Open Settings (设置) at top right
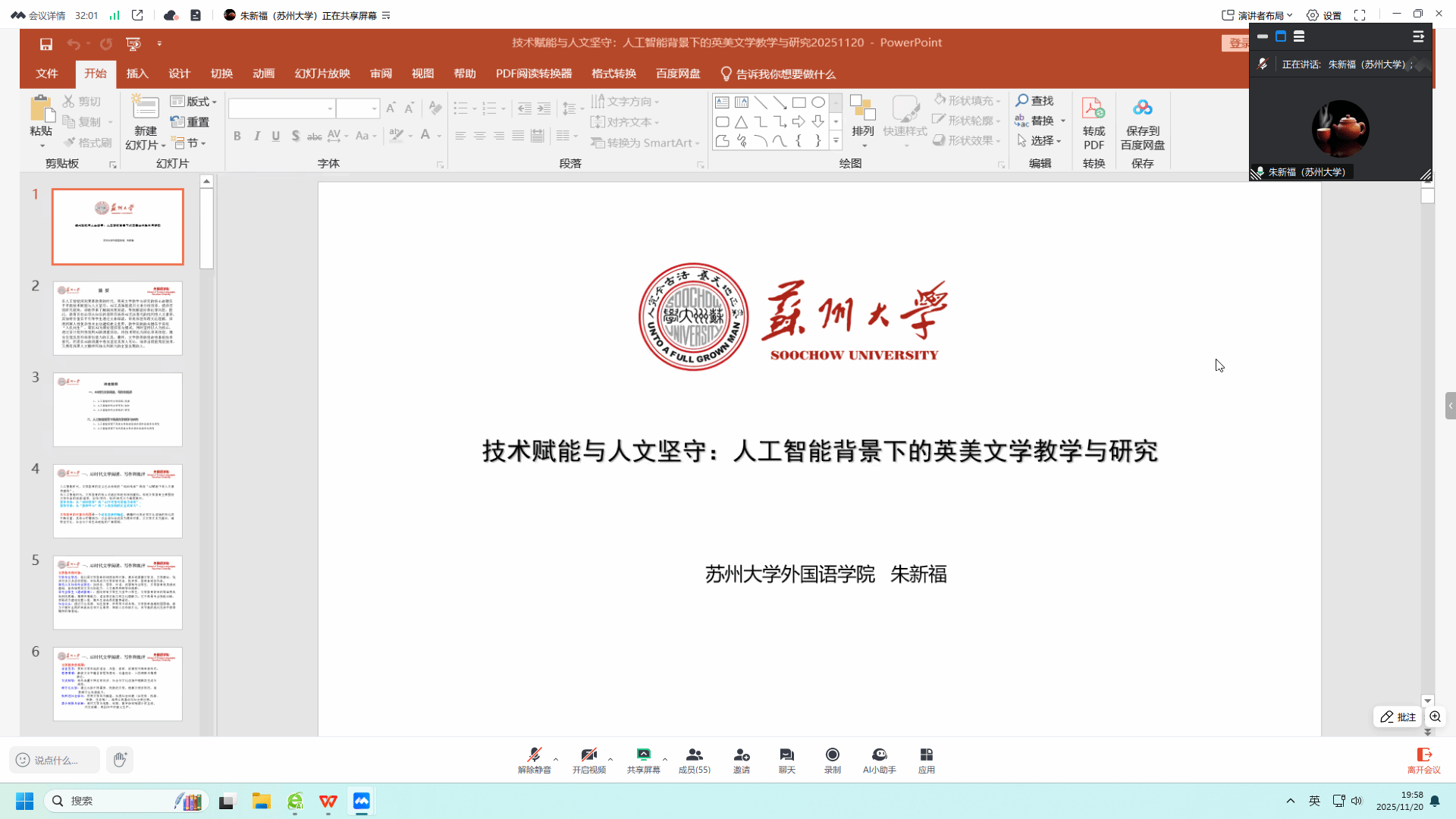 tap(1324, 15)
